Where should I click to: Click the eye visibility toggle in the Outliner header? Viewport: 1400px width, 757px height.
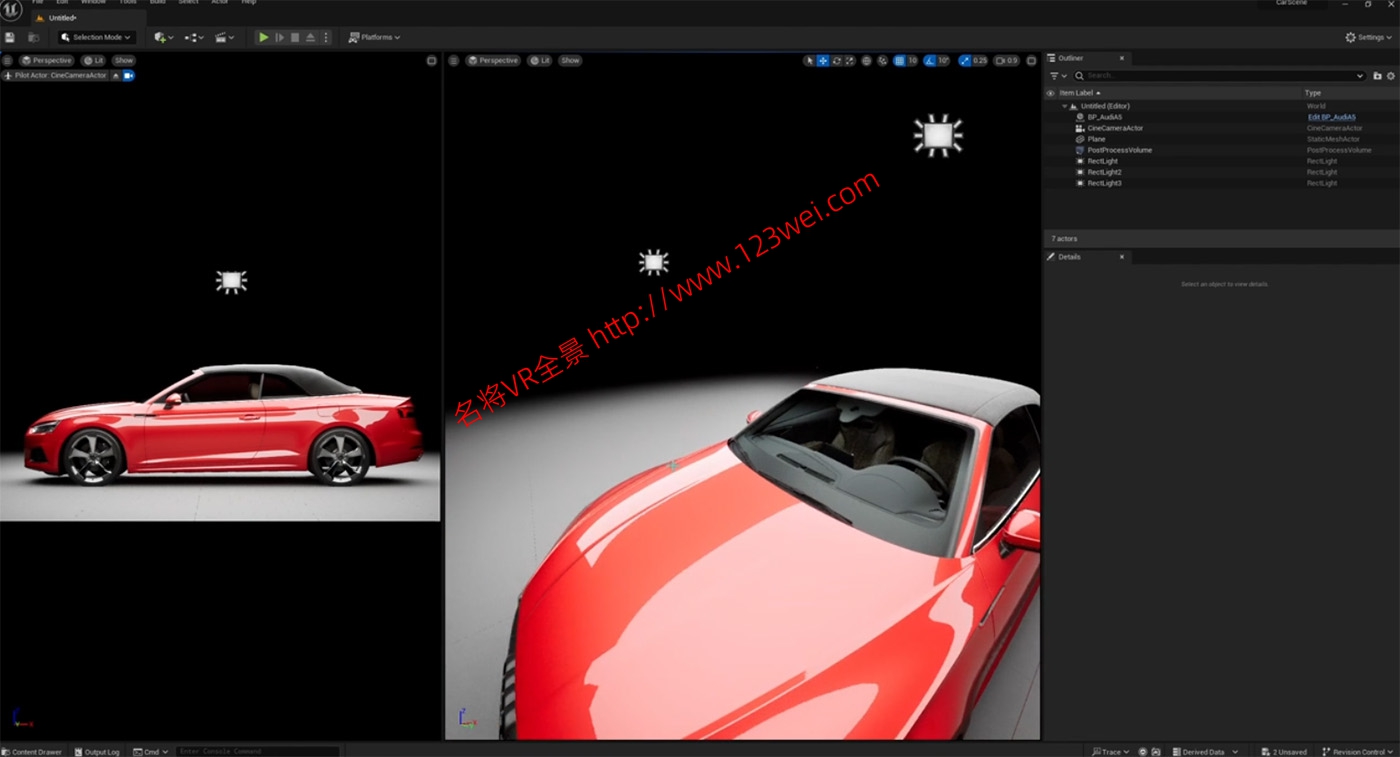pos(1049,92)
